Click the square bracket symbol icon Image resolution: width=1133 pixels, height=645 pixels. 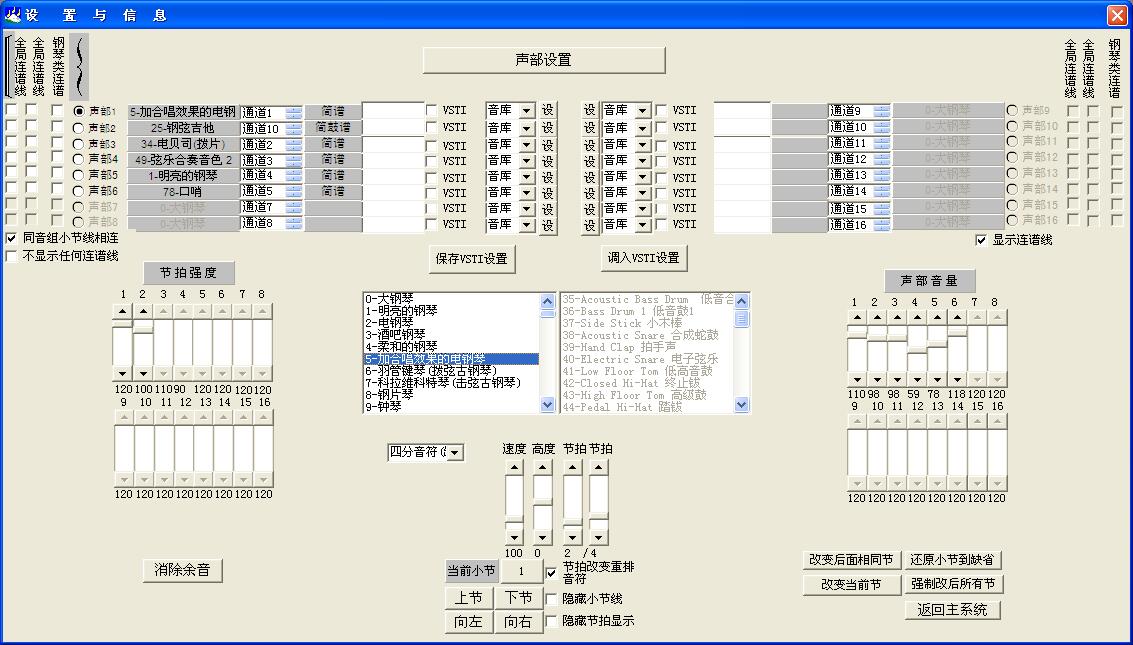pos(8,65)
